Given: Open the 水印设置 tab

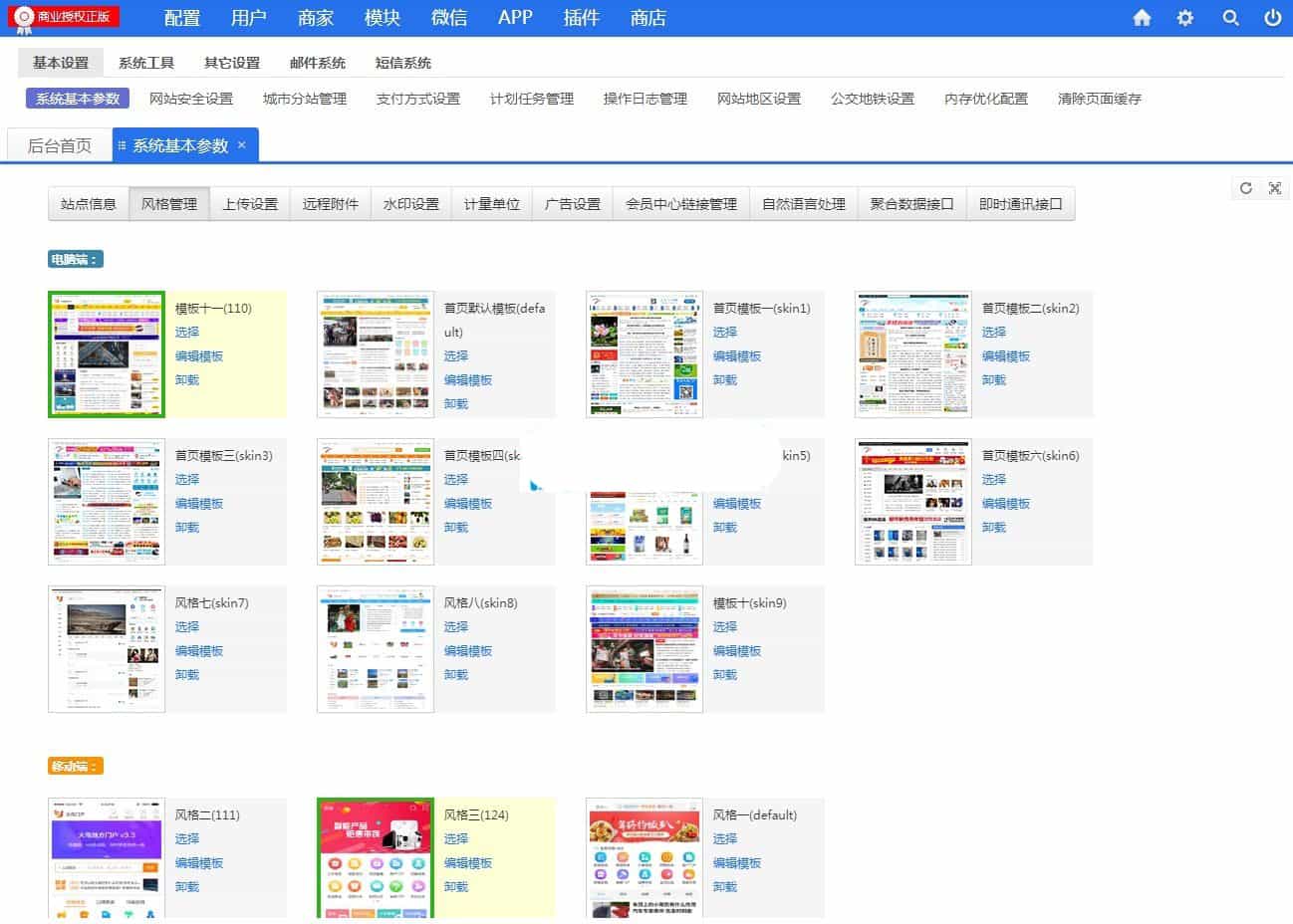Looking at the screenshot, I should tap(410, 203).
